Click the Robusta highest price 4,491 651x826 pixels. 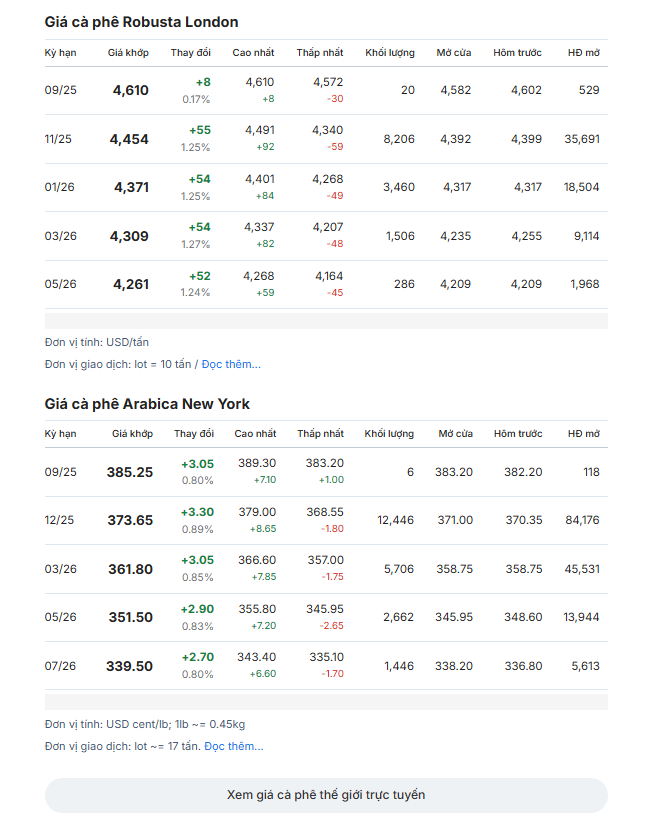point(260,130)
